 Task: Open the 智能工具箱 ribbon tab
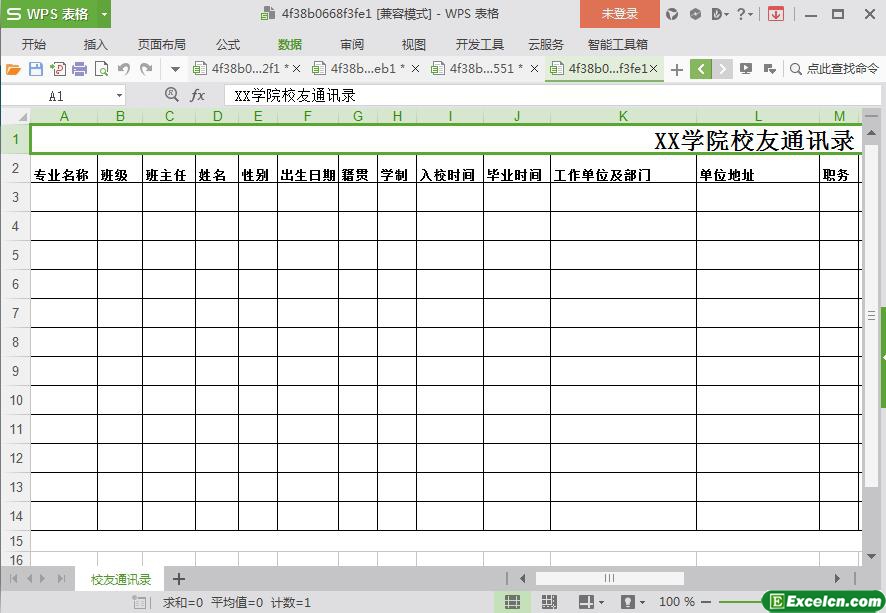coord(618,45)
